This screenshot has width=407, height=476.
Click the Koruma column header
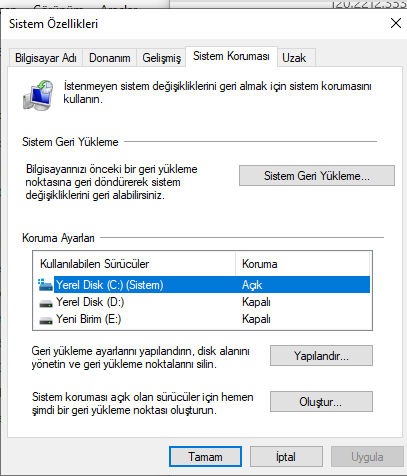303,264
